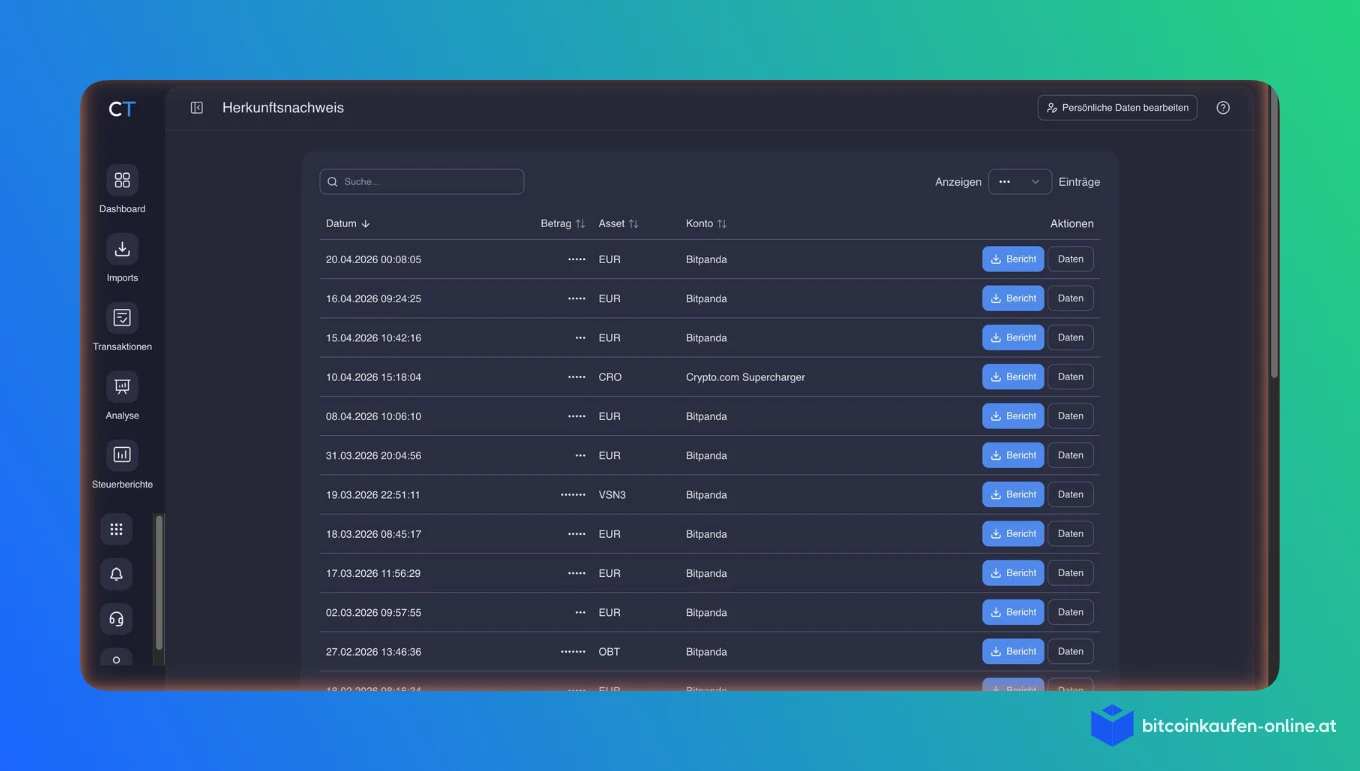Focus the Suche search field
The height and width of the screenshot is (771, 1360).
pos(422,182)
